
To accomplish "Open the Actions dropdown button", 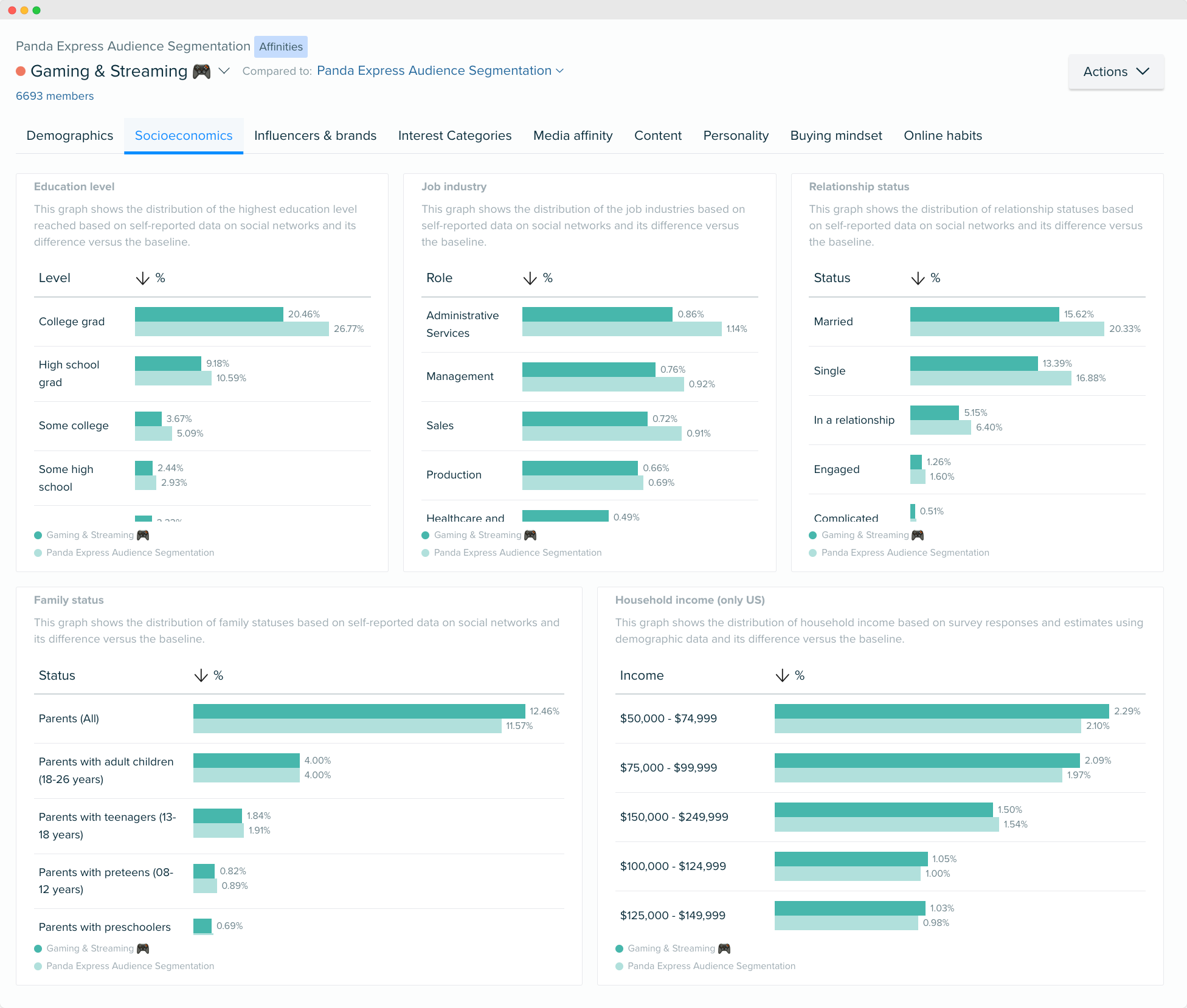I will (1116, 72).
